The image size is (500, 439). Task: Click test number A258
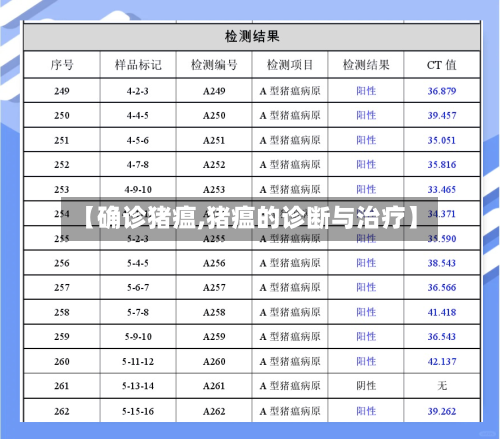[x=214, y=312]
